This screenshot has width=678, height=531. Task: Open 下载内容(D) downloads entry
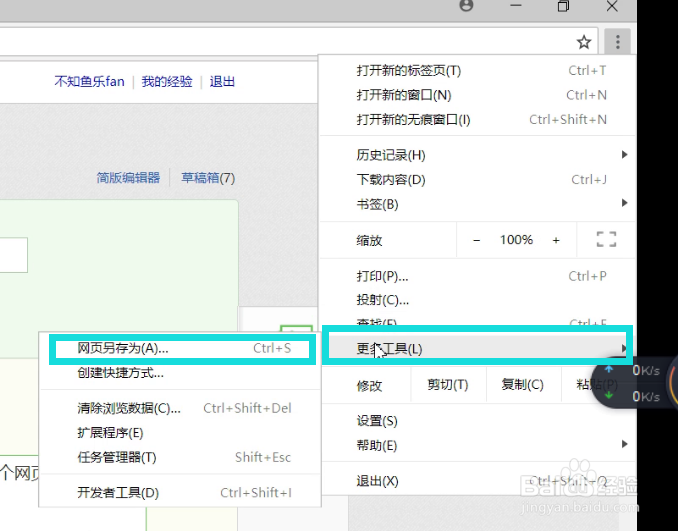[477, 179]
